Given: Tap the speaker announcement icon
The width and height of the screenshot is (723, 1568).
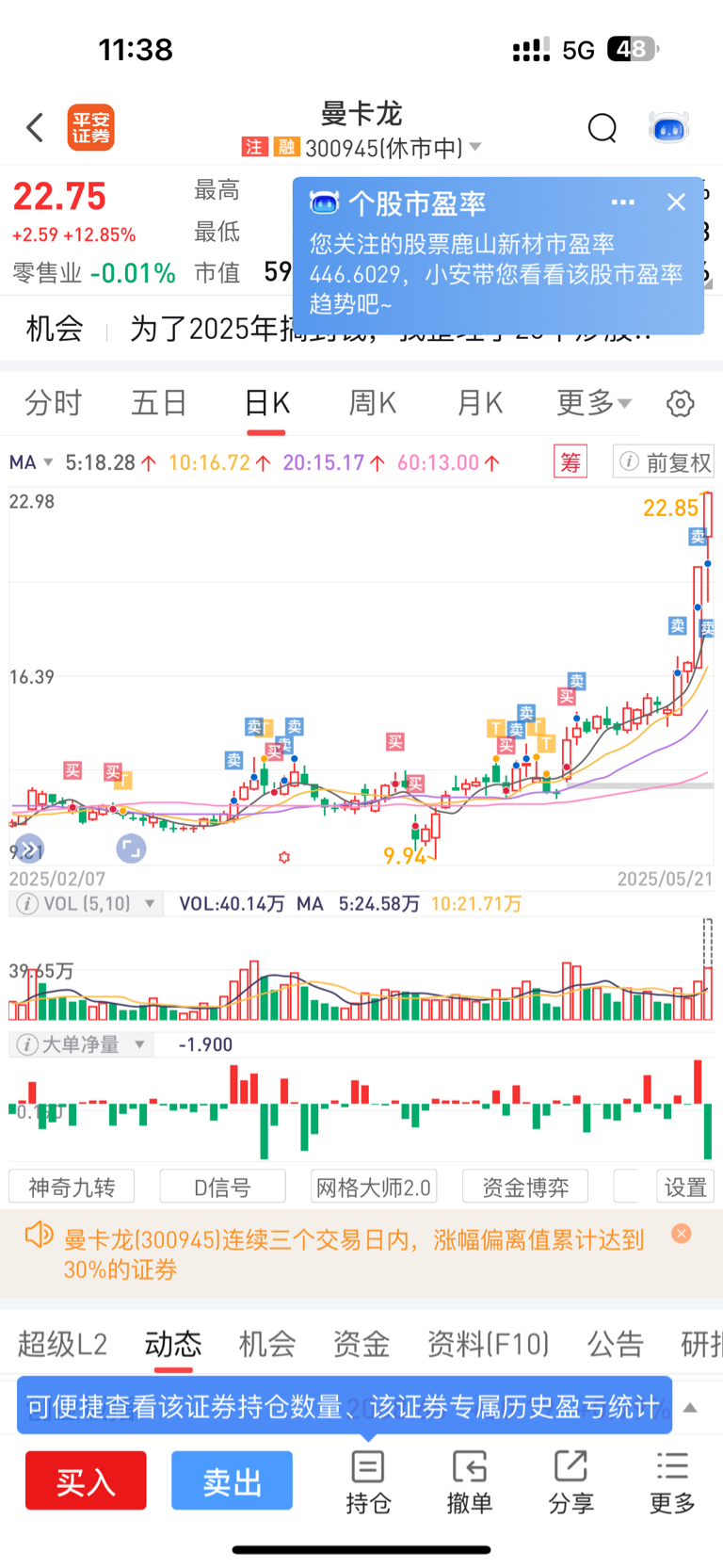Looking at the screenshot, I should [39, 1234].
